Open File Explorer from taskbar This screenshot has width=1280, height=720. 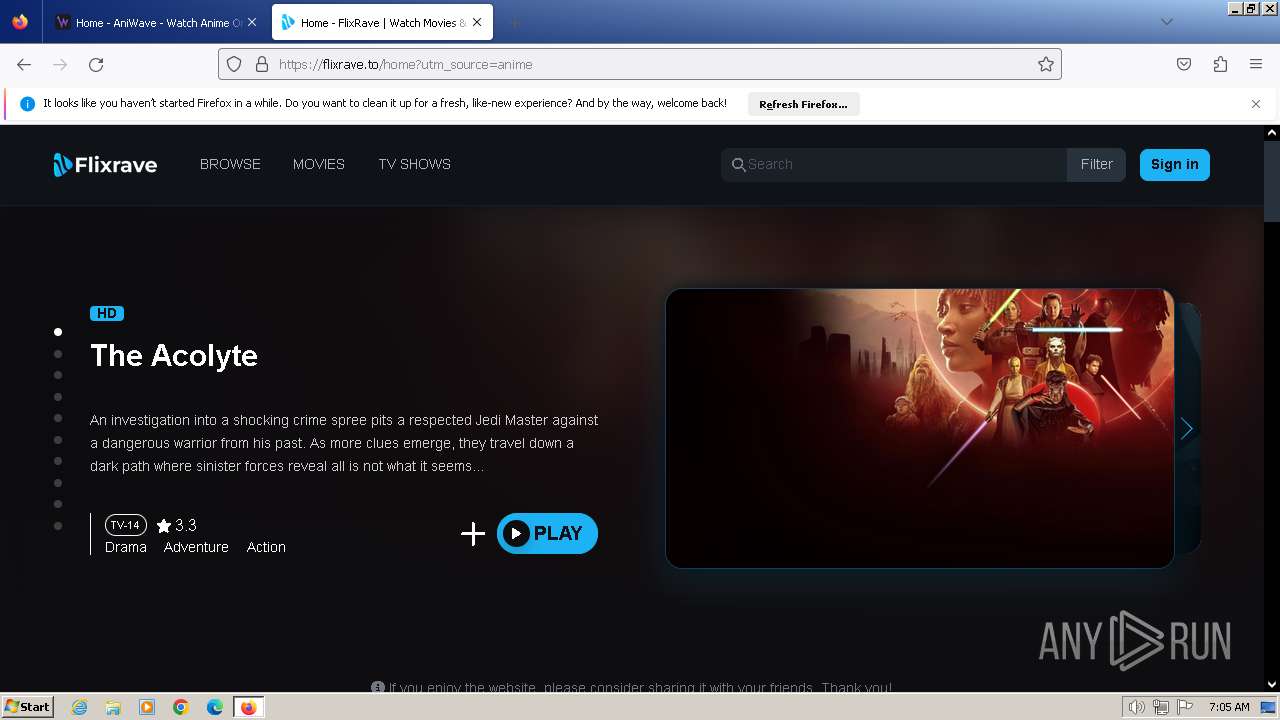click(113, 707)
